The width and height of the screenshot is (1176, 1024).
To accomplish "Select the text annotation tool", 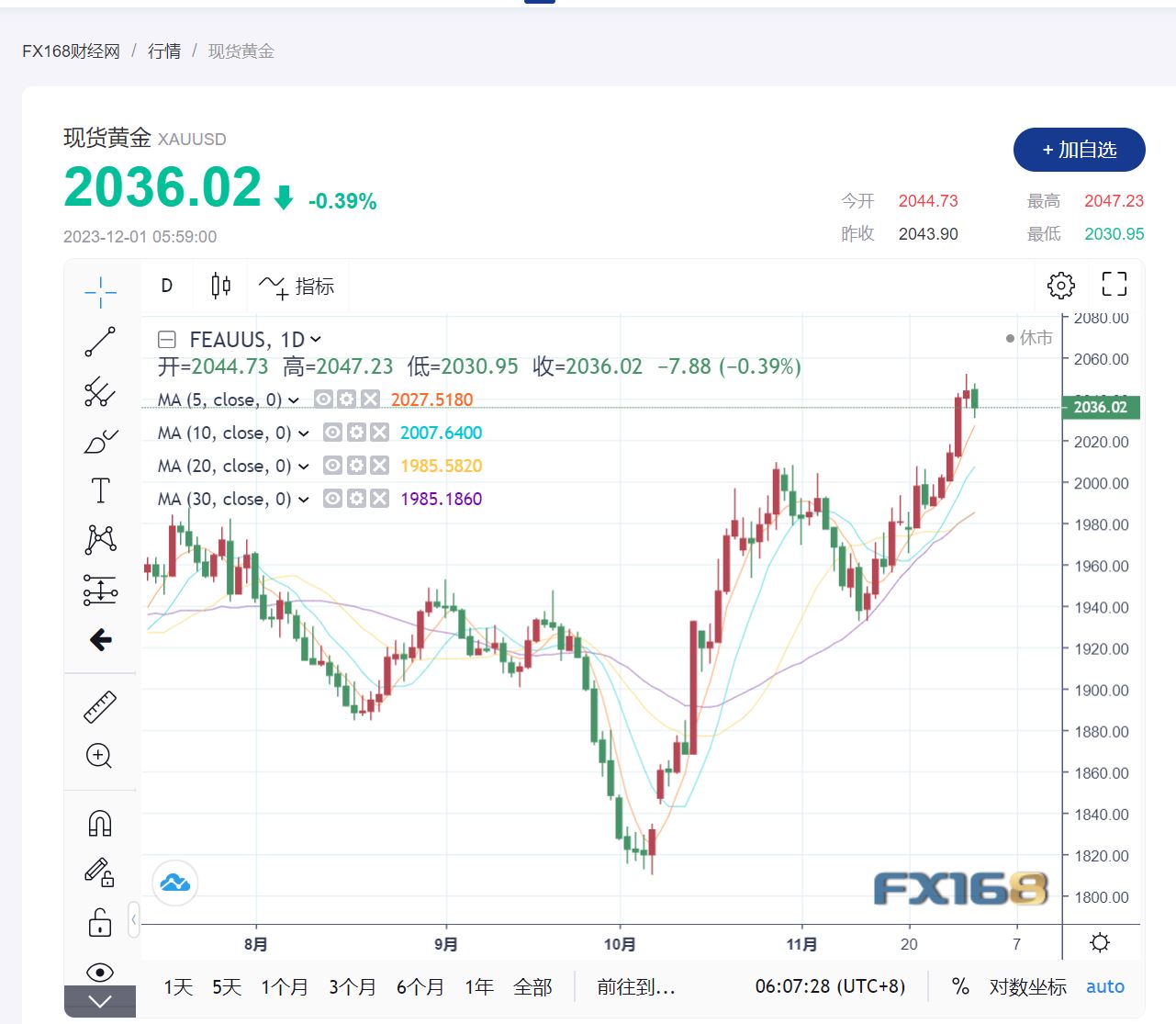I will click(100, 490).
